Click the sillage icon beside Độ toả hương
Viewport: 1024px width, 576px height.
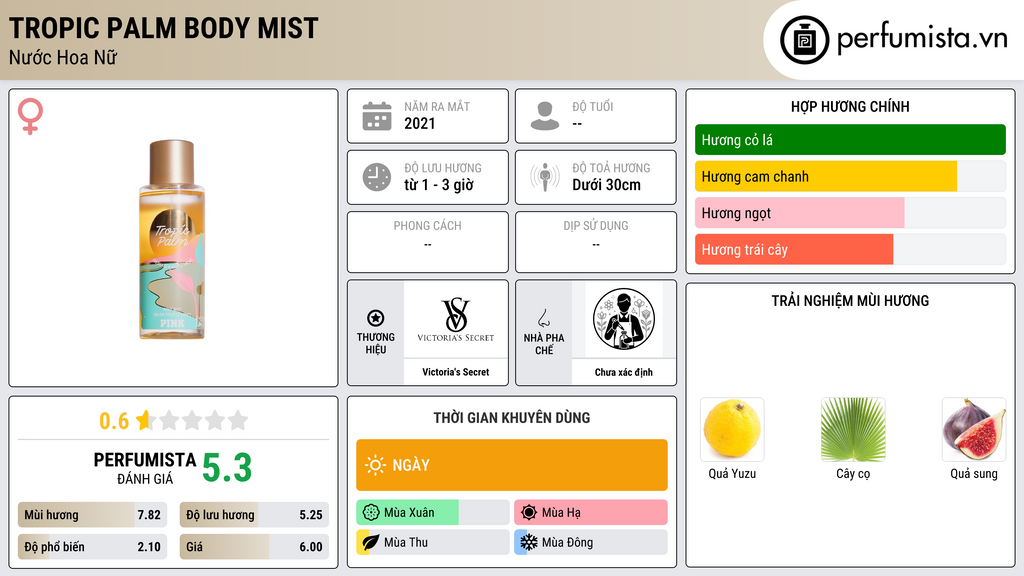tap(545, 177)
